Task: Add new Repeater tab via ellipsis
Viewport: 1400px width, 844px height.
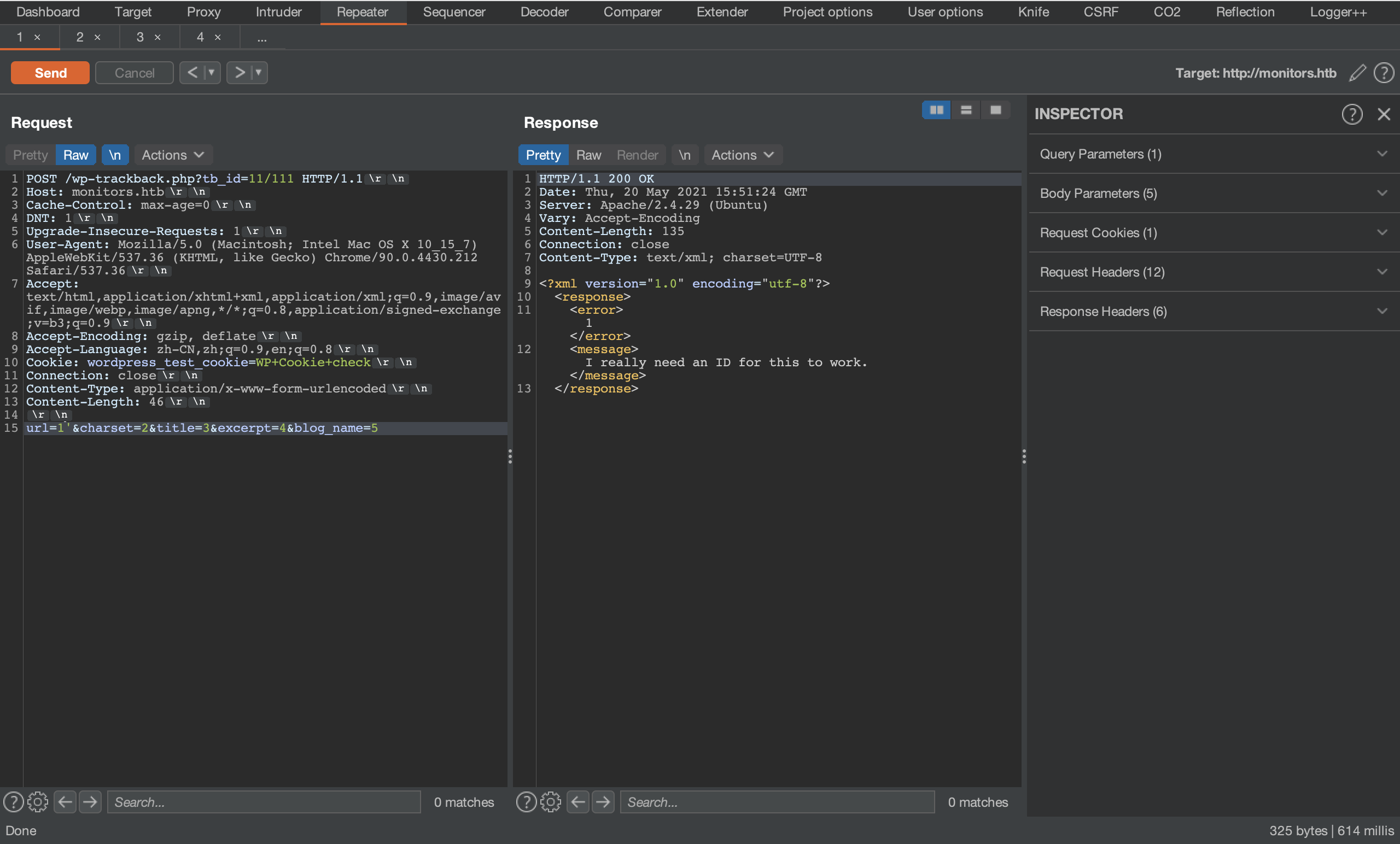Action: point(262,38)
